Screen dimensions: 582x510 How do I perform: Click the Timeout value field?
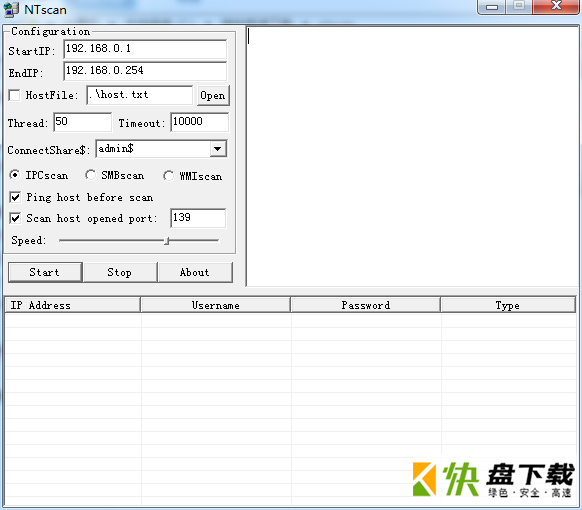click(200, 122)
